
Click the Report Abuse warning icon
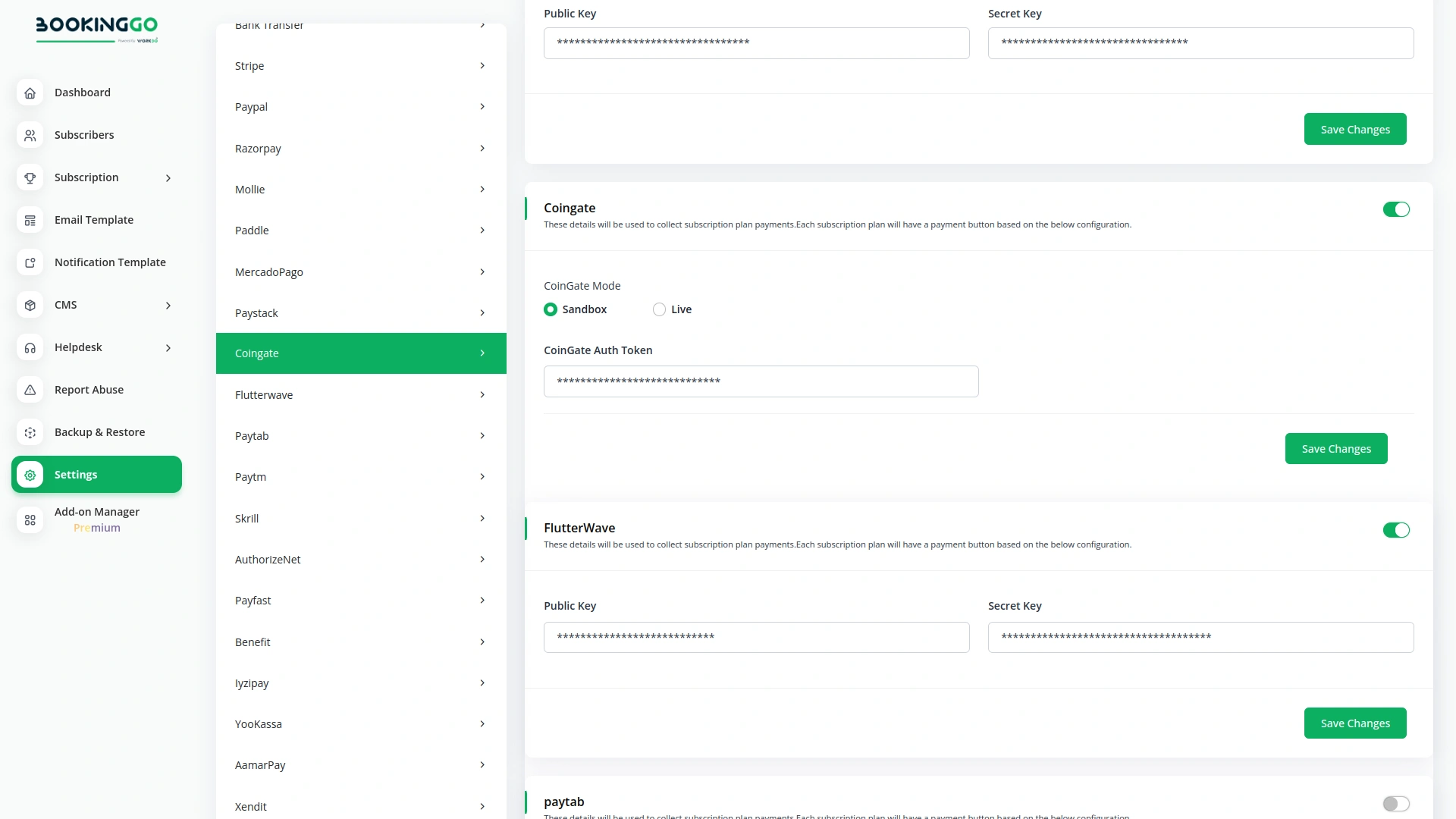[30, 390]
